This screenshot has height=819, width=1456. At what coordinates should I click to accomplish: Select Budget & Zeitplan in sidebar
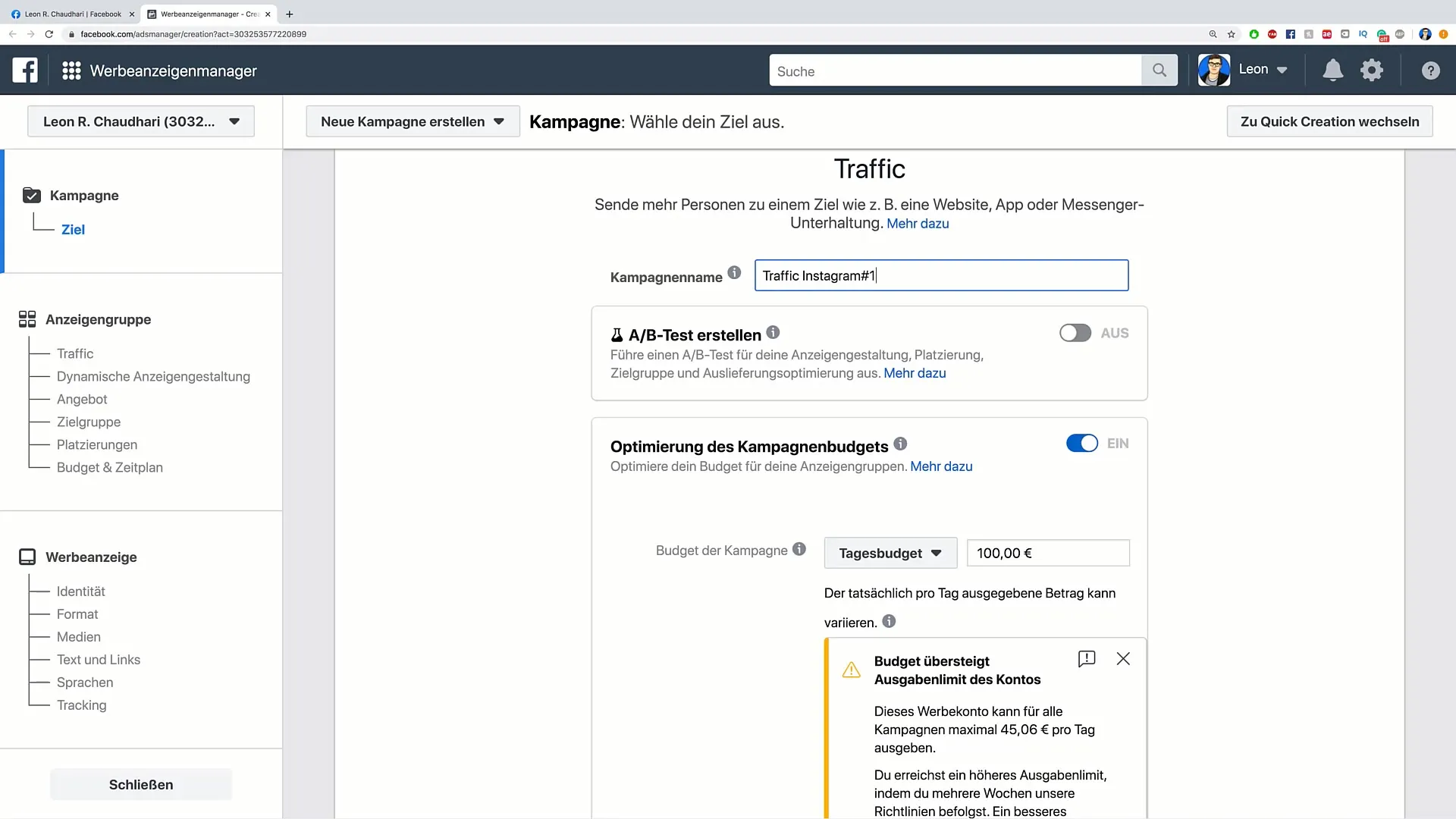[110, 467]
